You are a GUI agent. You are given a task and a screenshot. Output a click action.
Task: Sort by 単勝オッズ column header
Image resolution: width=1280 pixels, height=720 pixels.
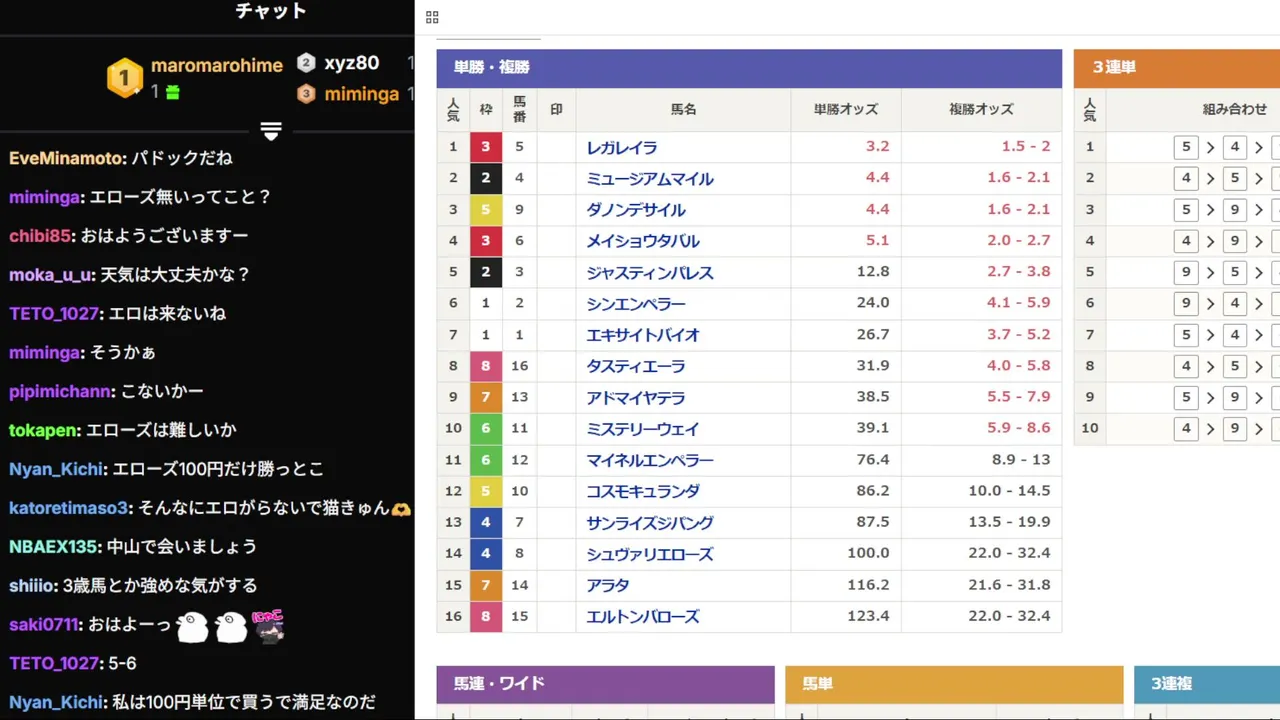click(x=845, y=110)
